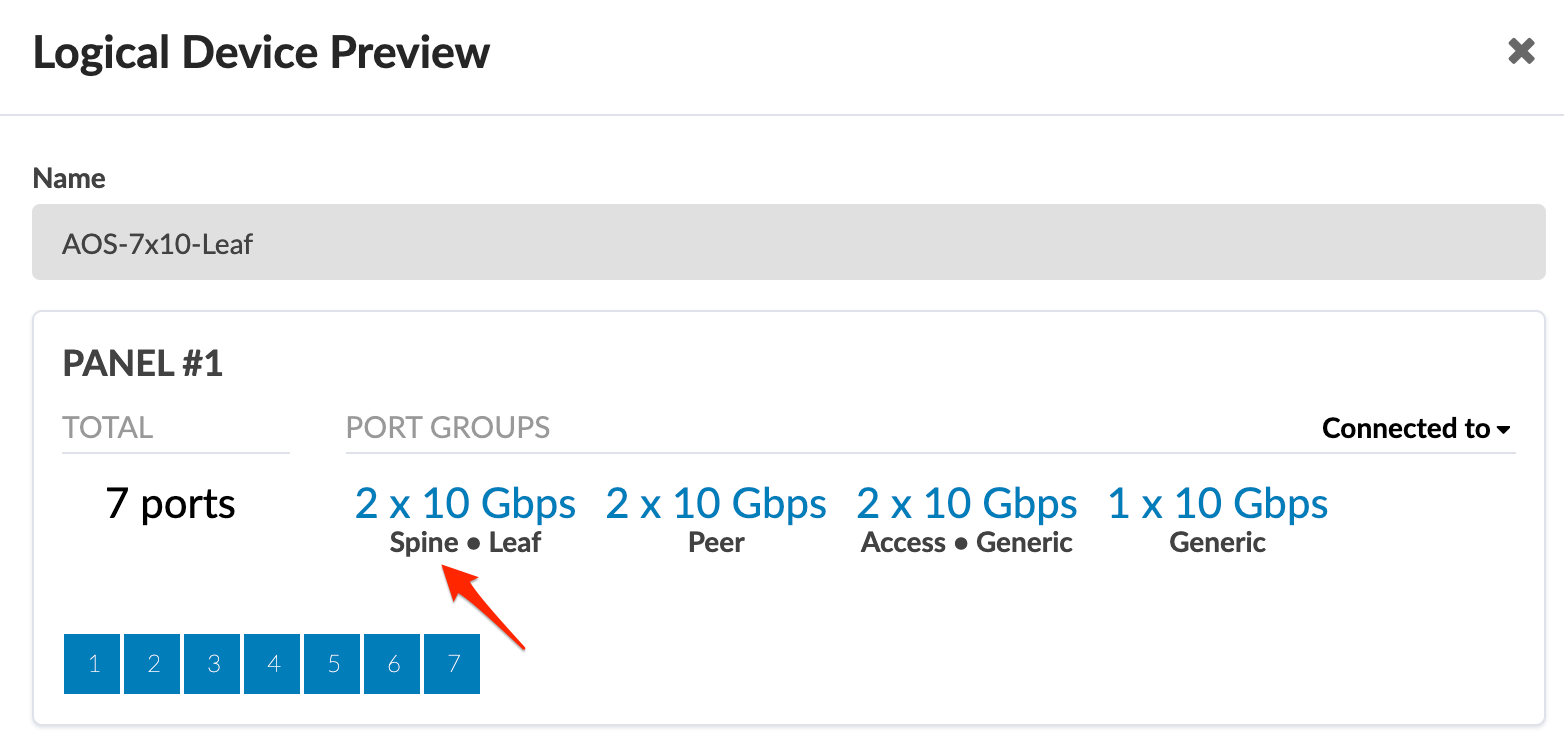Viewport: 1564px width, 744px height.
Task: Open the Connected to dropdown
Action: pyautogui.click(x=1415, y=429)
